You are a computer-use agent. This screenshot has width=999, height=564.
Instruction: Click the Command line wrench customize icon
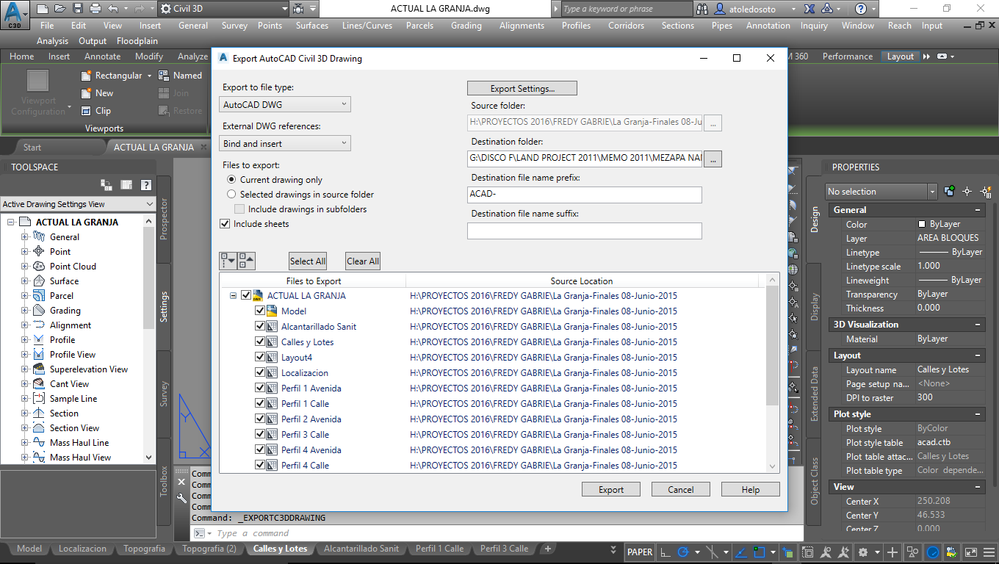pyautogui.click(x=182, y=498)
